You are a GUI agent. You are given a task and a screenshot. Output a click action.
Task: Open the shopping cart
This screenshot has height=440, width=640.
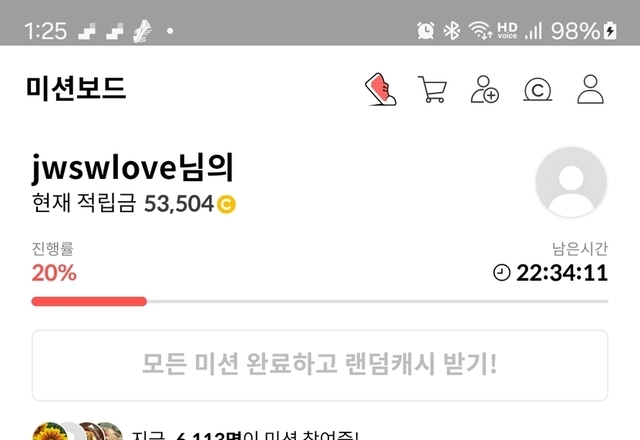pyautogui.click(x=432, y=89)
